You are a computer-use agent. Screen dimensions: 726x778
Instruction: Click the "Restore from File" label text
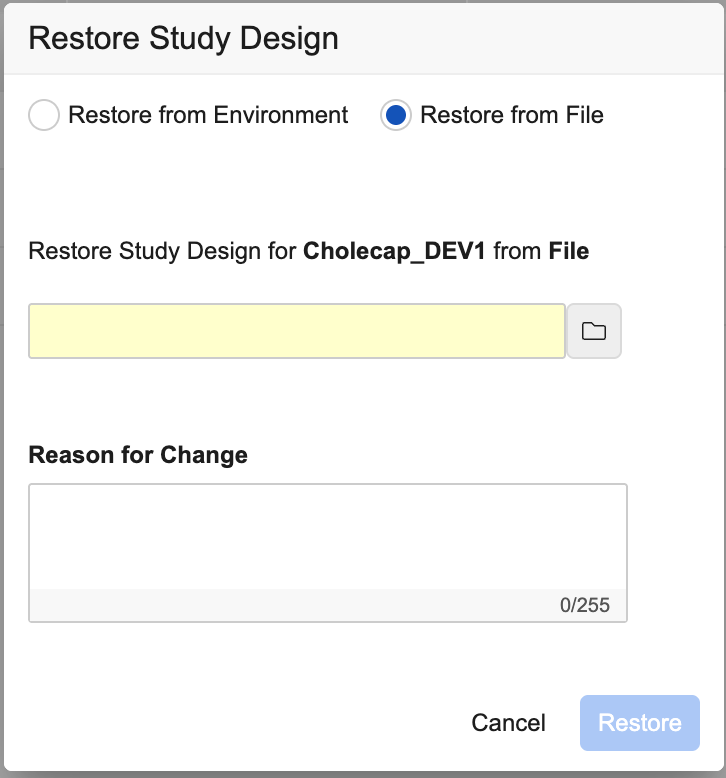click(512, 115)
